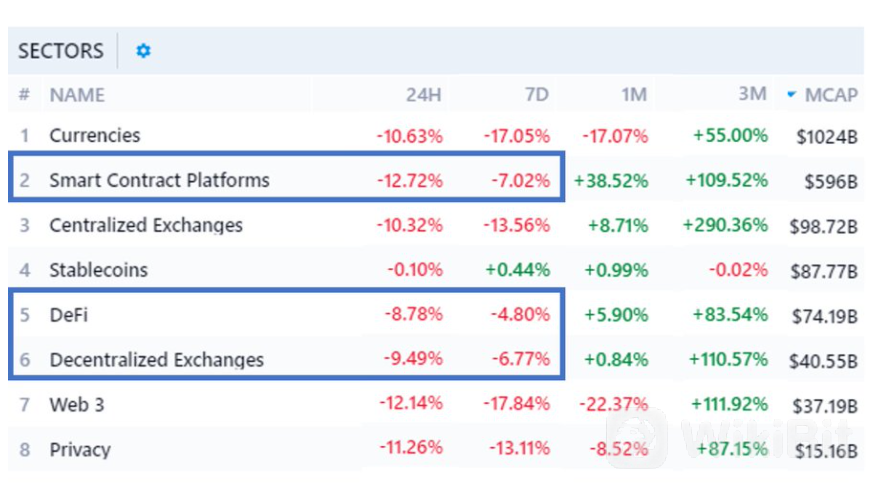Sort by the 1M column header
This screenshot has width=871, height=490.
click(x=633, y=95)
